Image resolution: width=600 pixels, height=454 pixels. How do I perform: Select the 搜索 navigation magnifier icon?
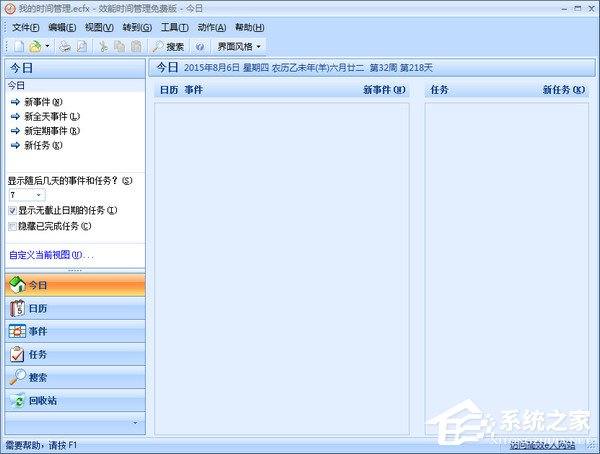(17, 377)
